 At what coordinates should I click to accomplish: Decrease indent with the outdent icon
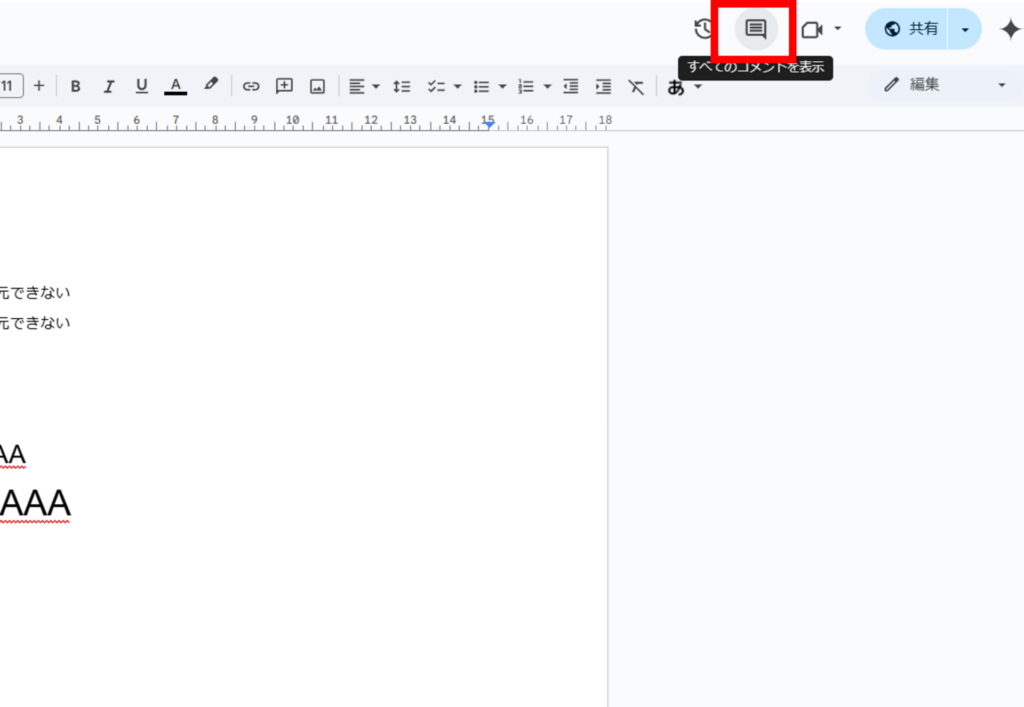tap(570, 86)
